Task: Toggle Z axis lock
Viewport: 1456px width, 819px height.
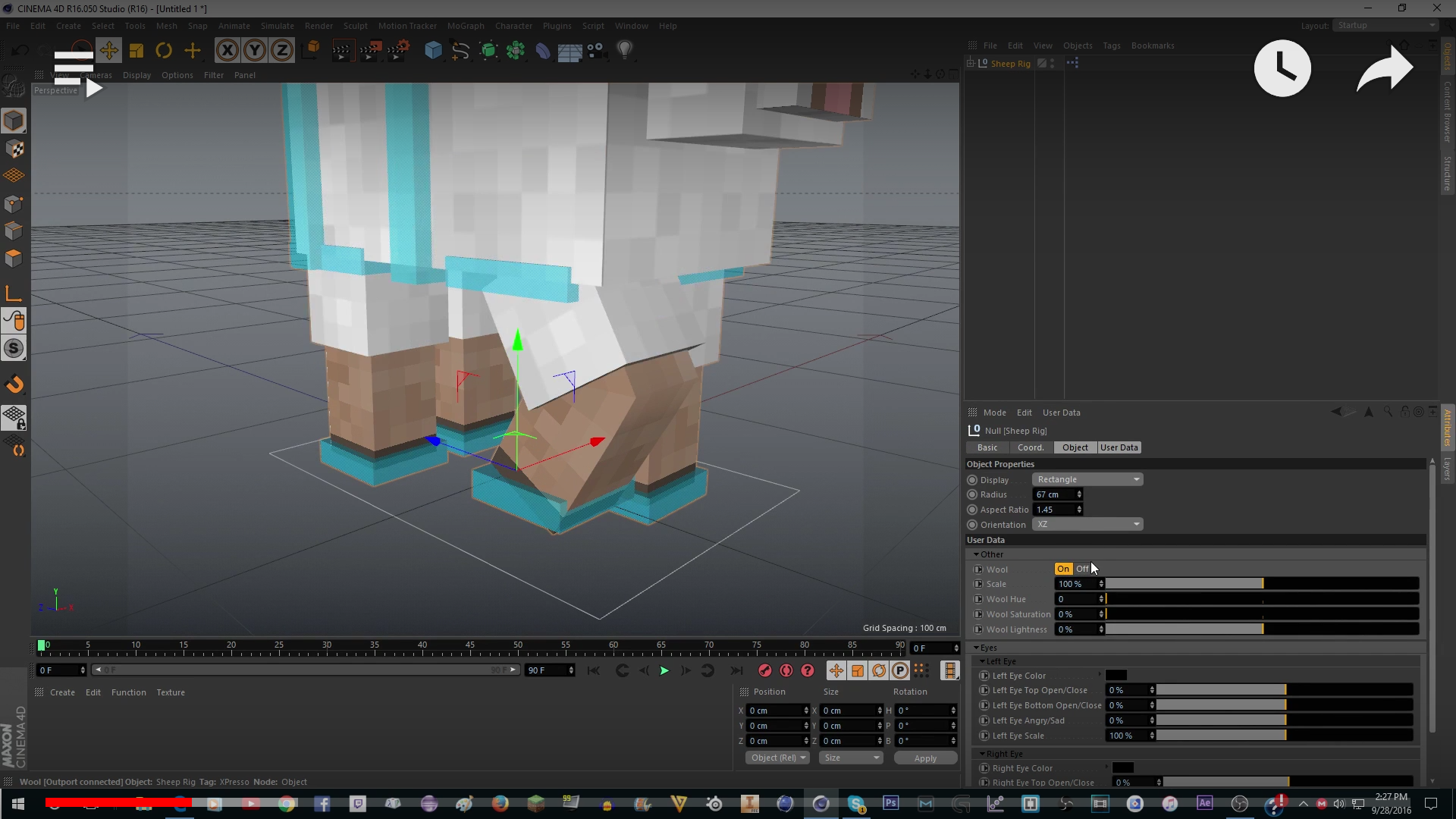Action: 282,50
